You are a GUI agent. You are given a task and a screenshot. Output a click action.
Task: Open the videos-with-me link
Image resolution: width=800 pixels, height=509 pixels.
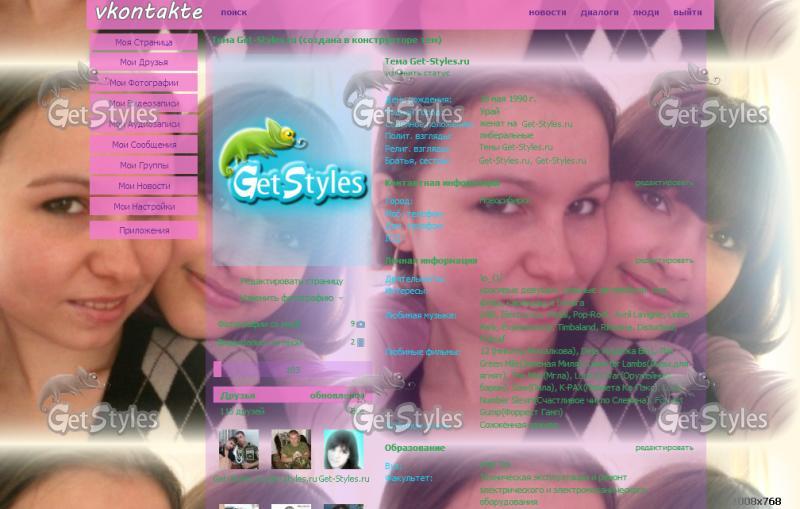click(259, 342)
